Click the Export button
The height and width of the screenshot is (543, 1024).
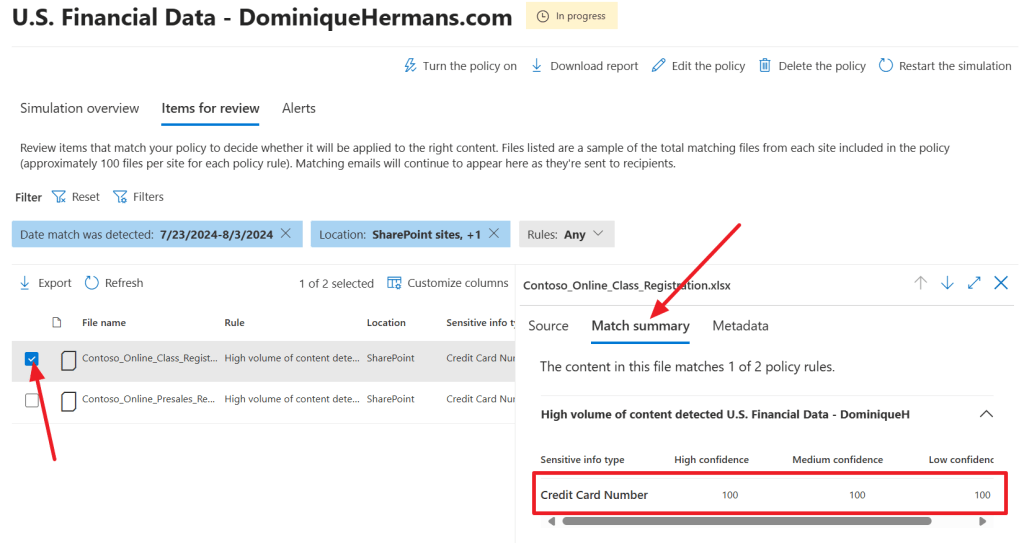click(46, 283)
